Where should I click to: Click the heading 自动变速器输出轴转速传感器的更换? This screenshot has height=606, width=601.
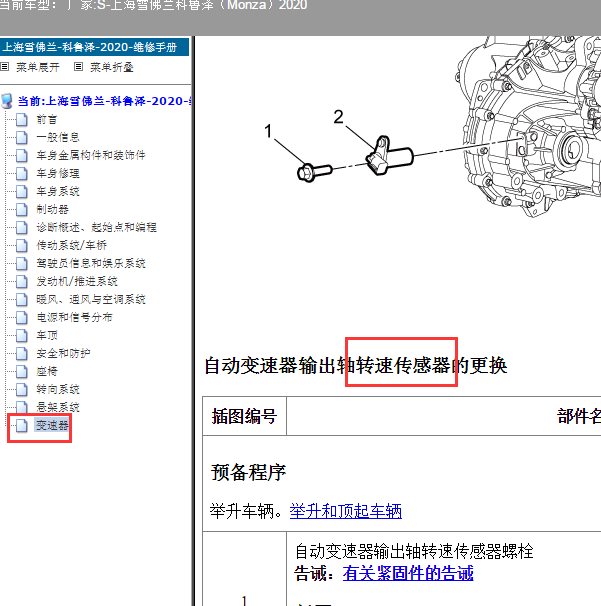tap(356, 366)
